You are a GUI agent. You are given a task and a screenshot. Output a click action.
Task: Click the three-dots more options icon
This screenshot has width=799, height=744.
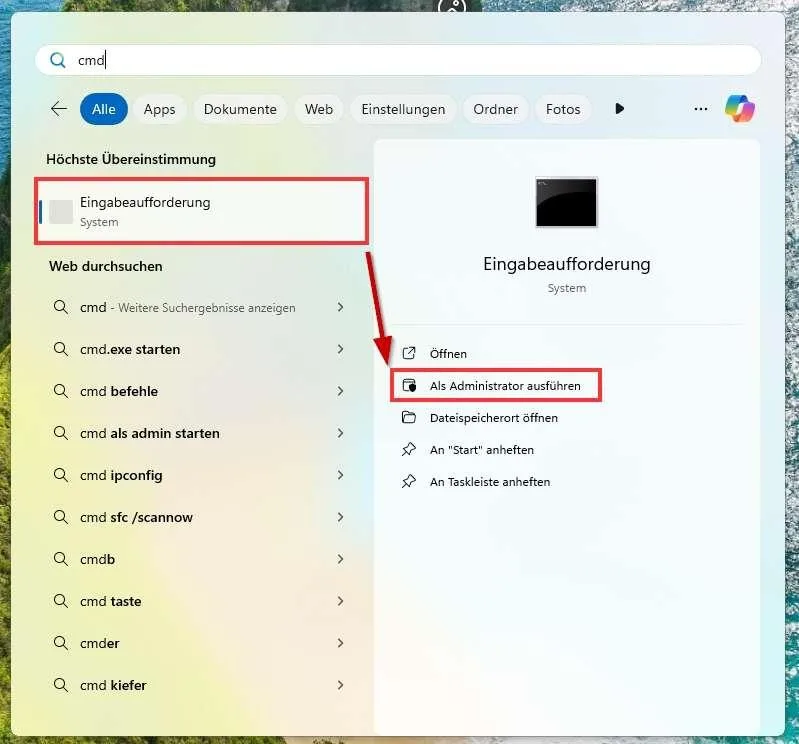[701, 109]
